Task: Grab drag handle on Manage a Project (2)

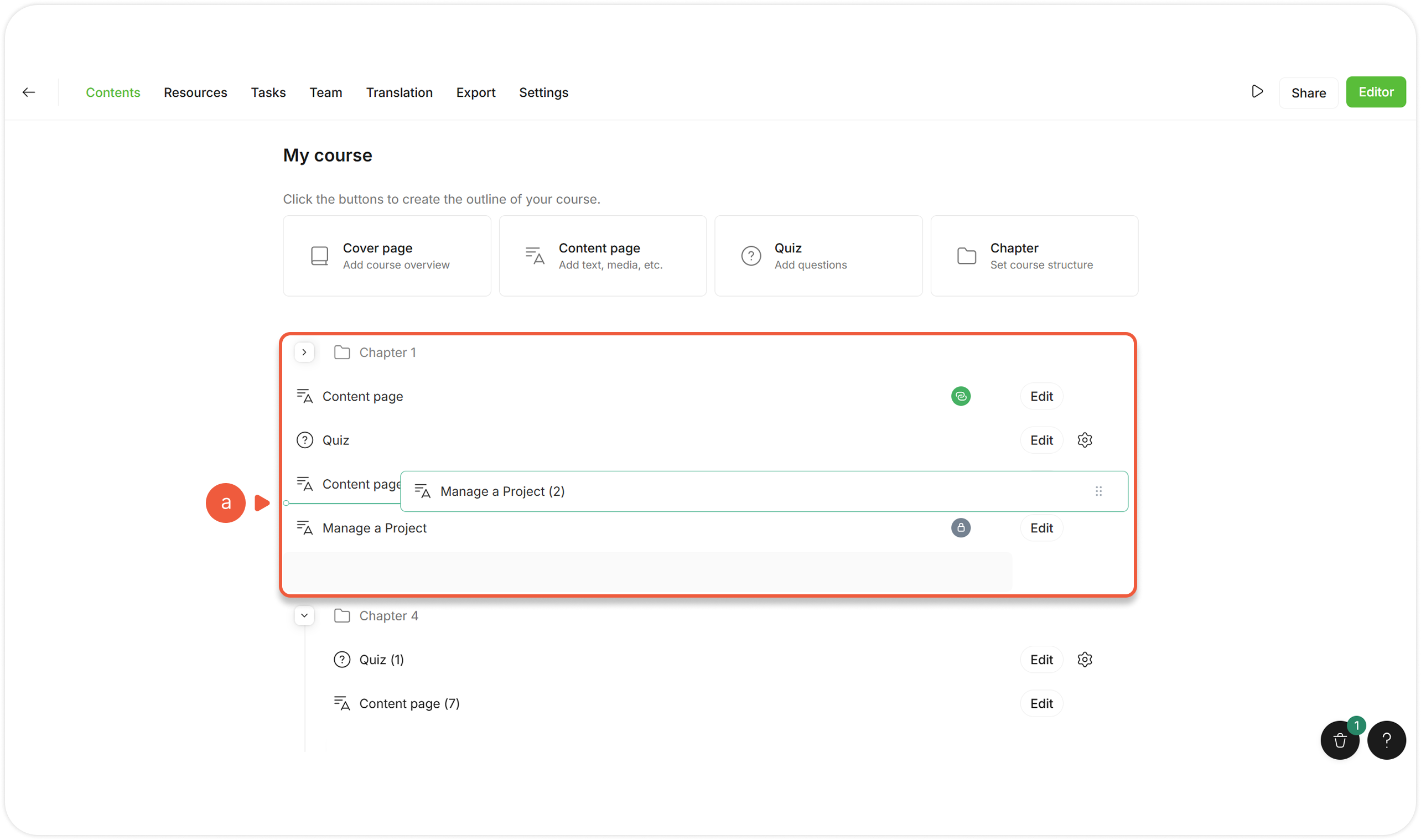Action: 1098,491
